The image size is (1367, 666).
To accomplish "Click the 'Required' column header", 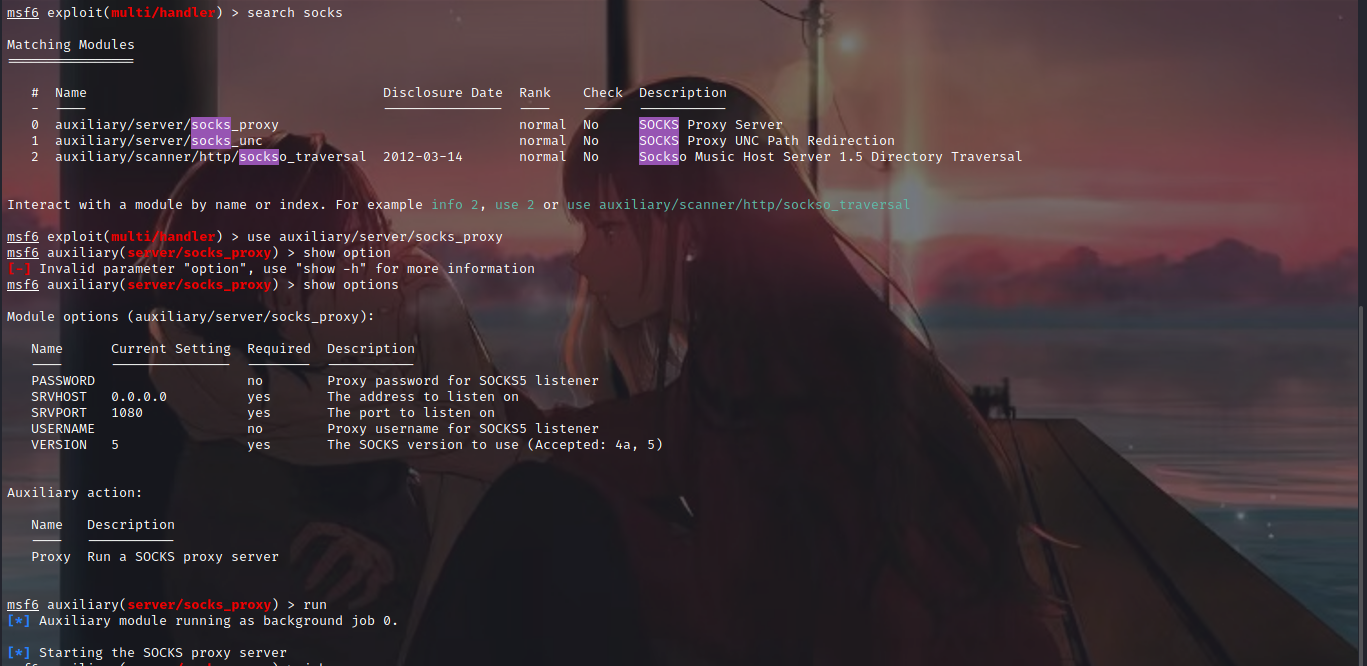I will tap(279, 349).
